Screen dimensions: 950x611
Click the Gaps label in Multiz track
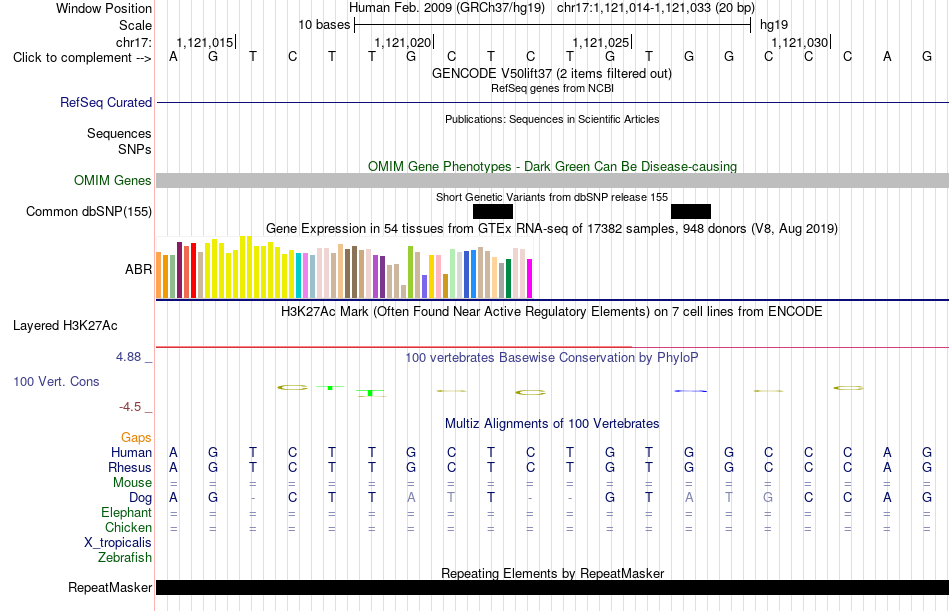pyautogui.click(x=136, y=438)
